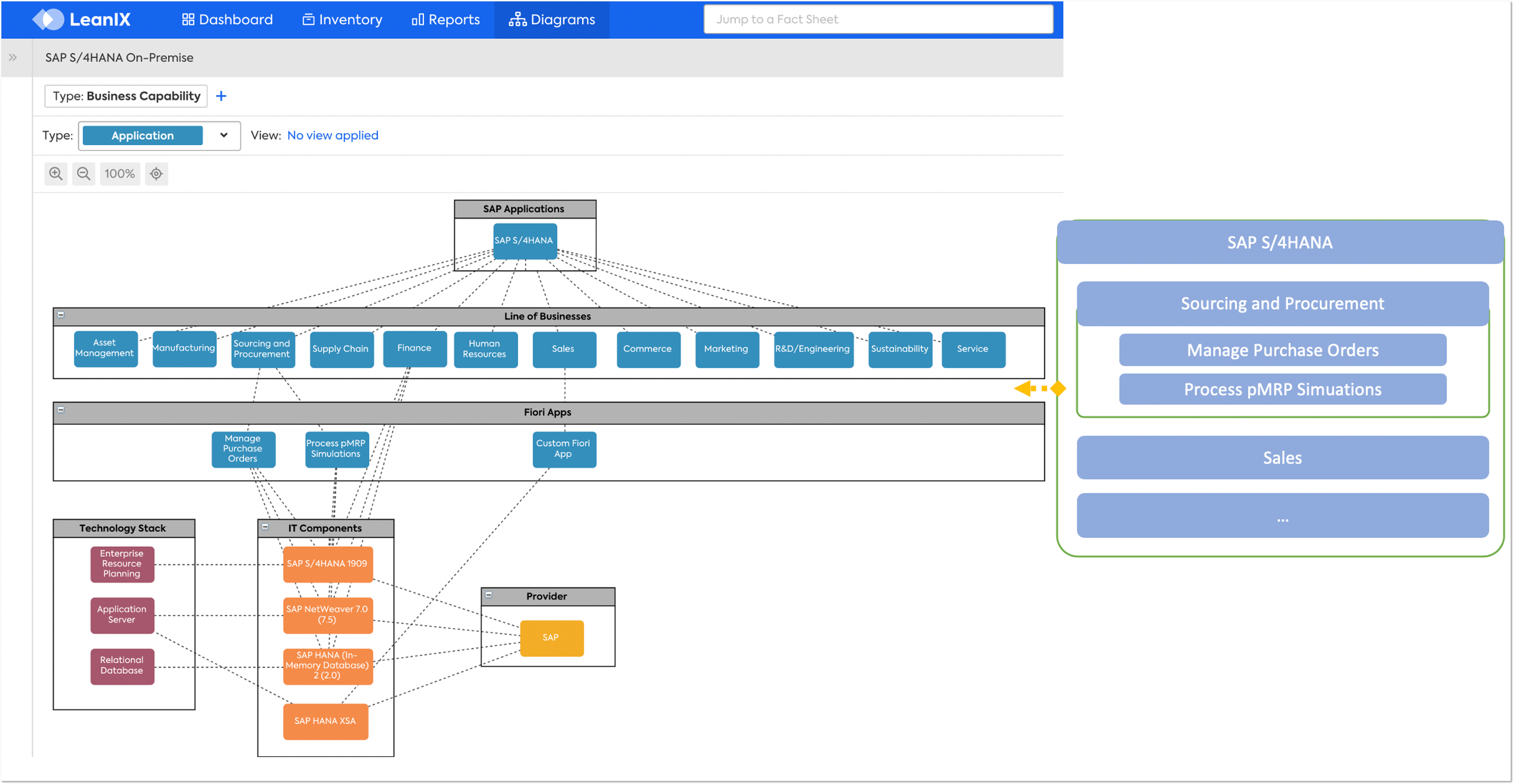Viewport: 1514px width, 784px height.
Task: Collapse the IT Components group
Action: coord(265,526)
